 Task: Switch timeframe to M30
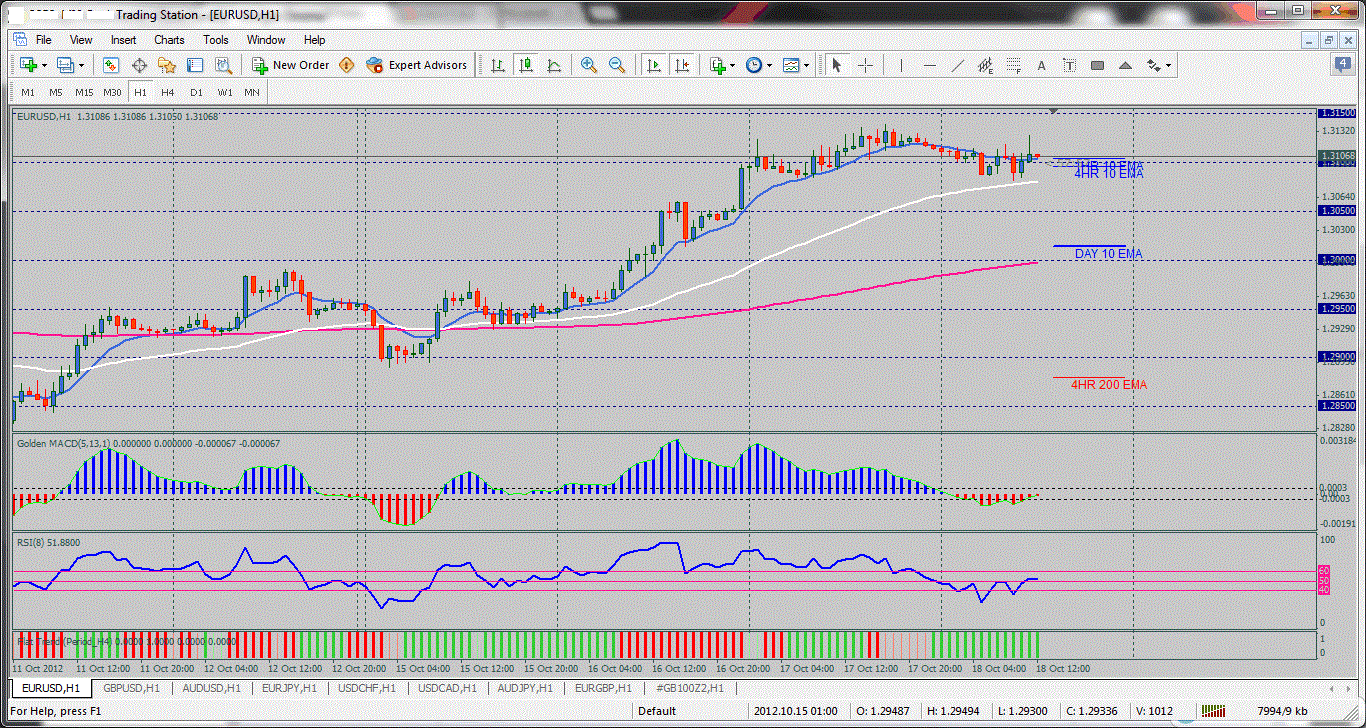(x=112, y=92)
